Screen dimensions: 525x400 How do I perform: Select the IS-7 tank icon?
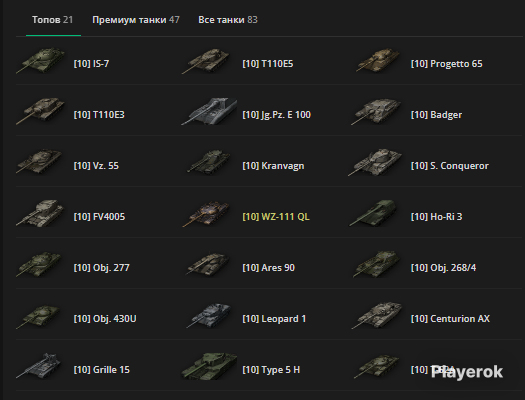(x=40, y=61)
